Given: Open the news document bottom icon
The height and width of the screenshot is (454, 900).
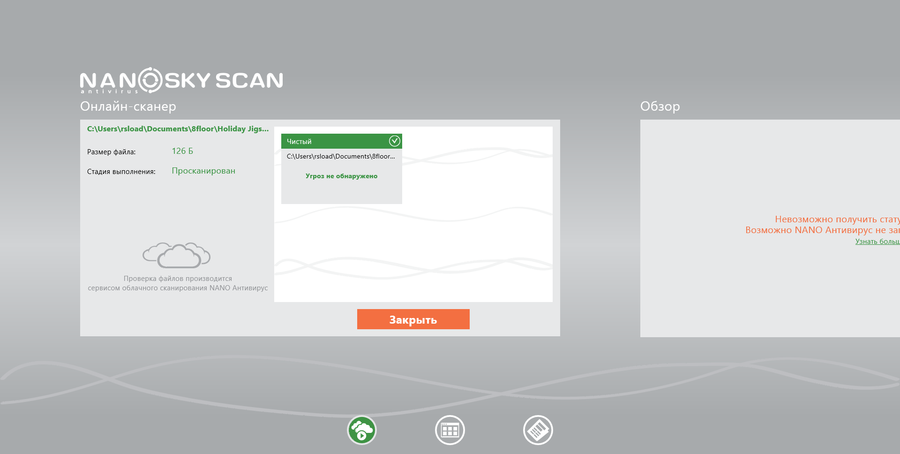Looking at the screenshot, I should tap(538, 430).
